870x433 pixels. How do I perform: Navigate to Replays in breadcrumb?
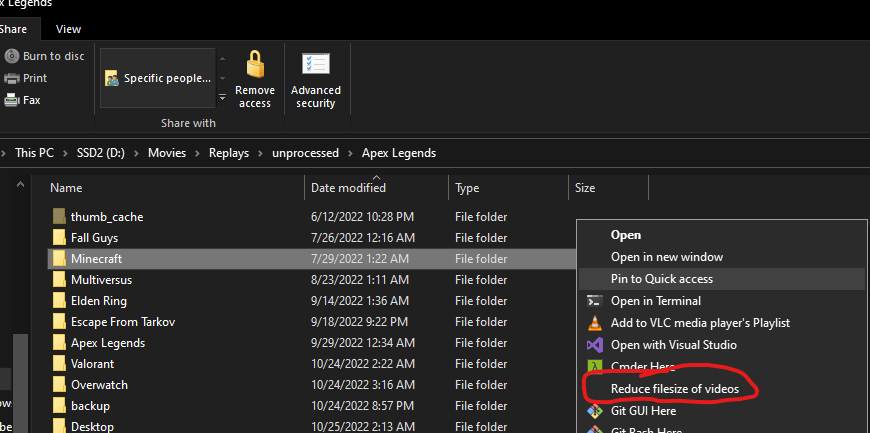tap(229, 153)
